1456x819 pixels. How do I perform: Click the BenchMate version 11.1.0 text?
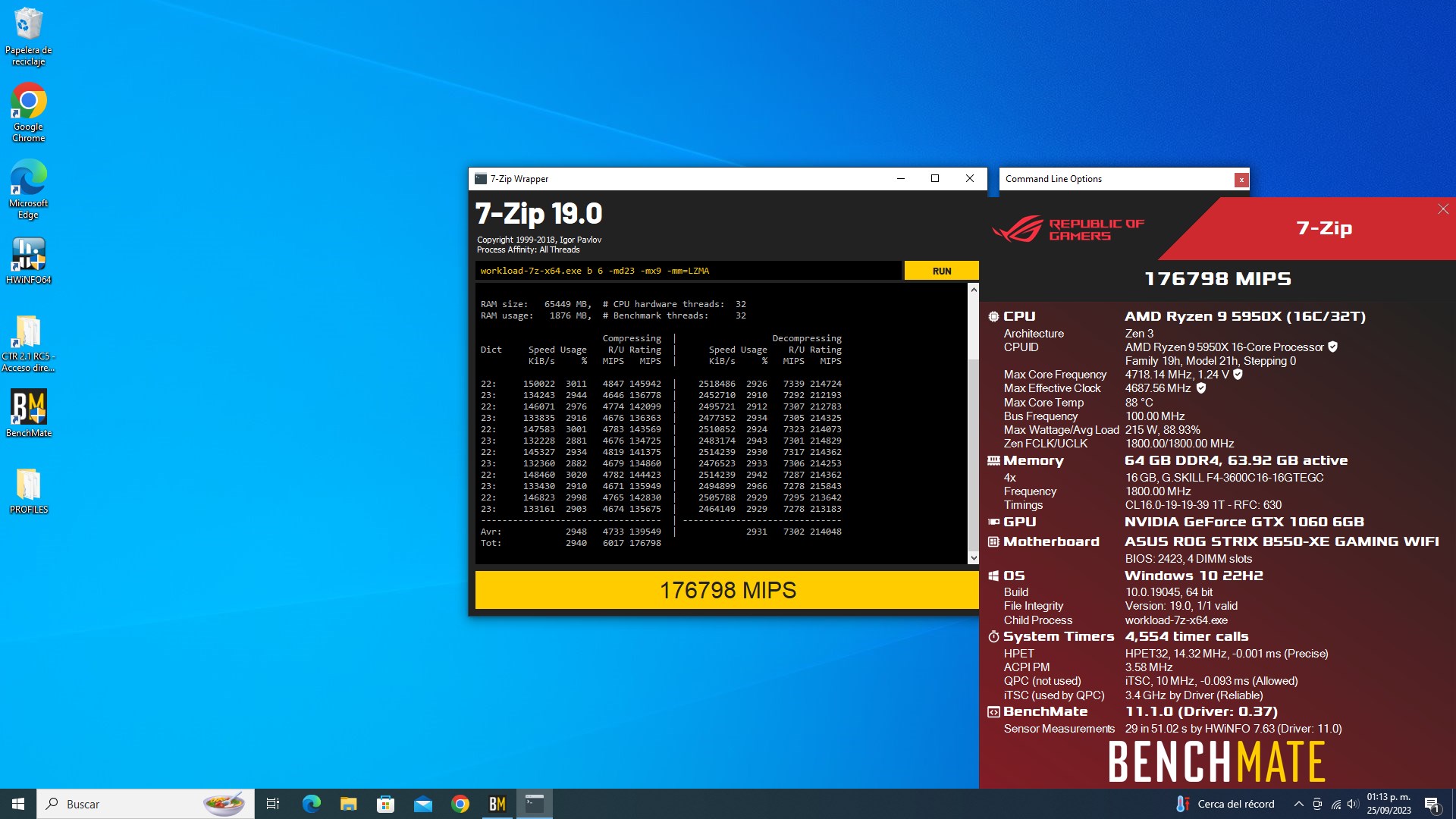pyautogui.click(x=1201, y=711)
